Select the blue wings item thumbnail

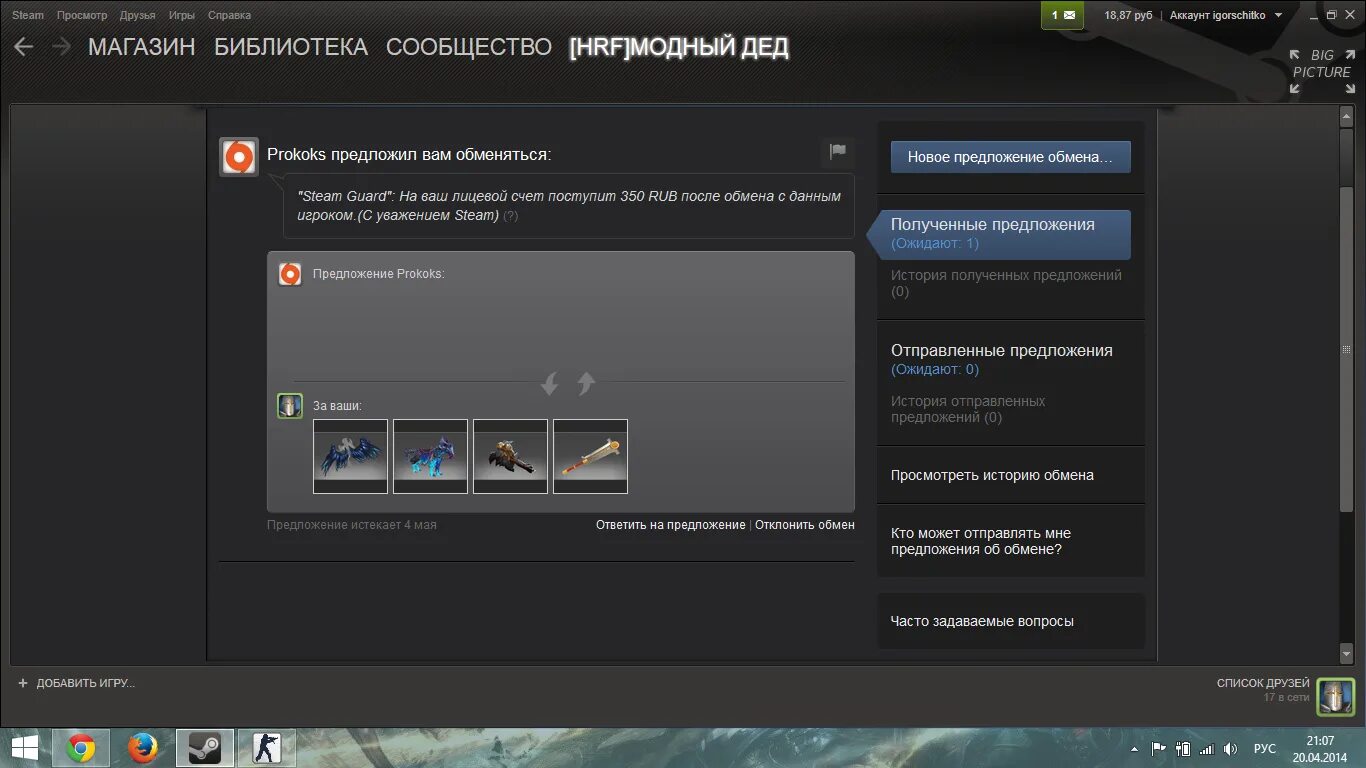tap(350, 456)
